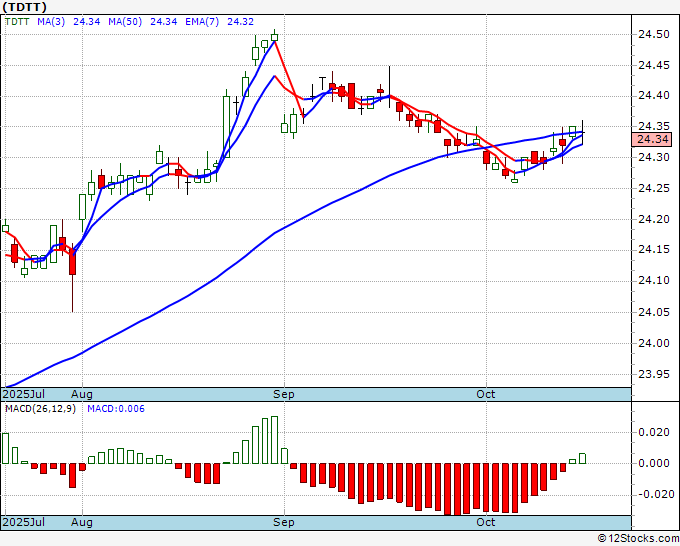Click the Aug label on price chart axis
The height and width of the screenshot is (546, 680).
[x=82, y=394]
